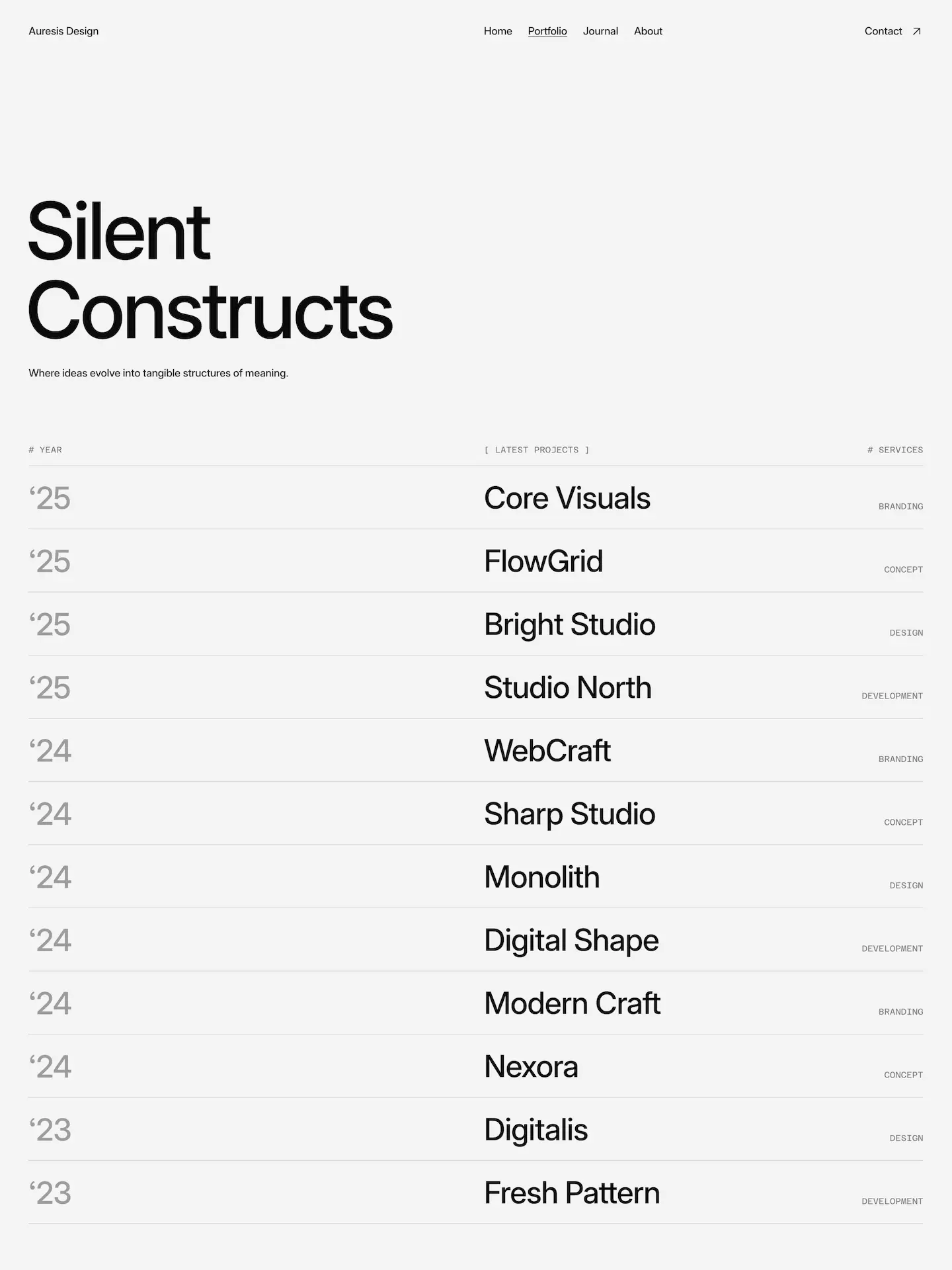This screenshot has width=952, height=1270.
Task: Click the Contact link
Action: pyautogui.click(x=883, y=31)
